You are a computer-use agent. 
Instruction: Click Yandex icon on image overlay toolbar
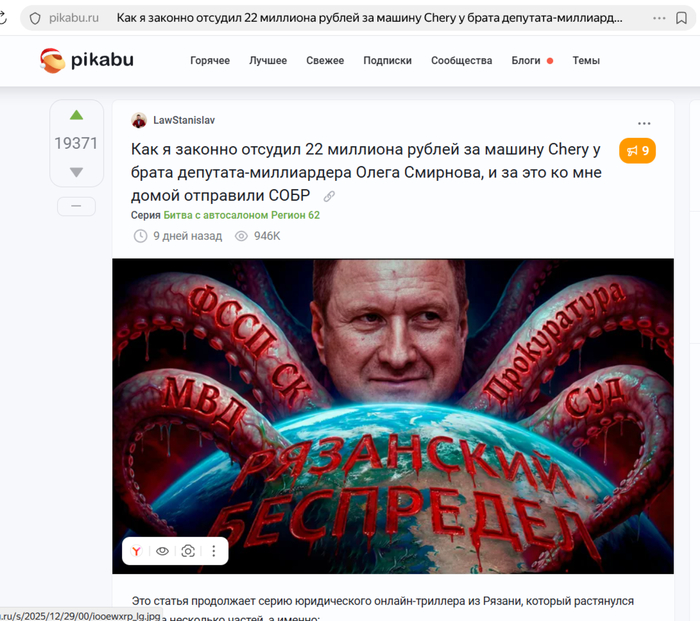point(136,551)
